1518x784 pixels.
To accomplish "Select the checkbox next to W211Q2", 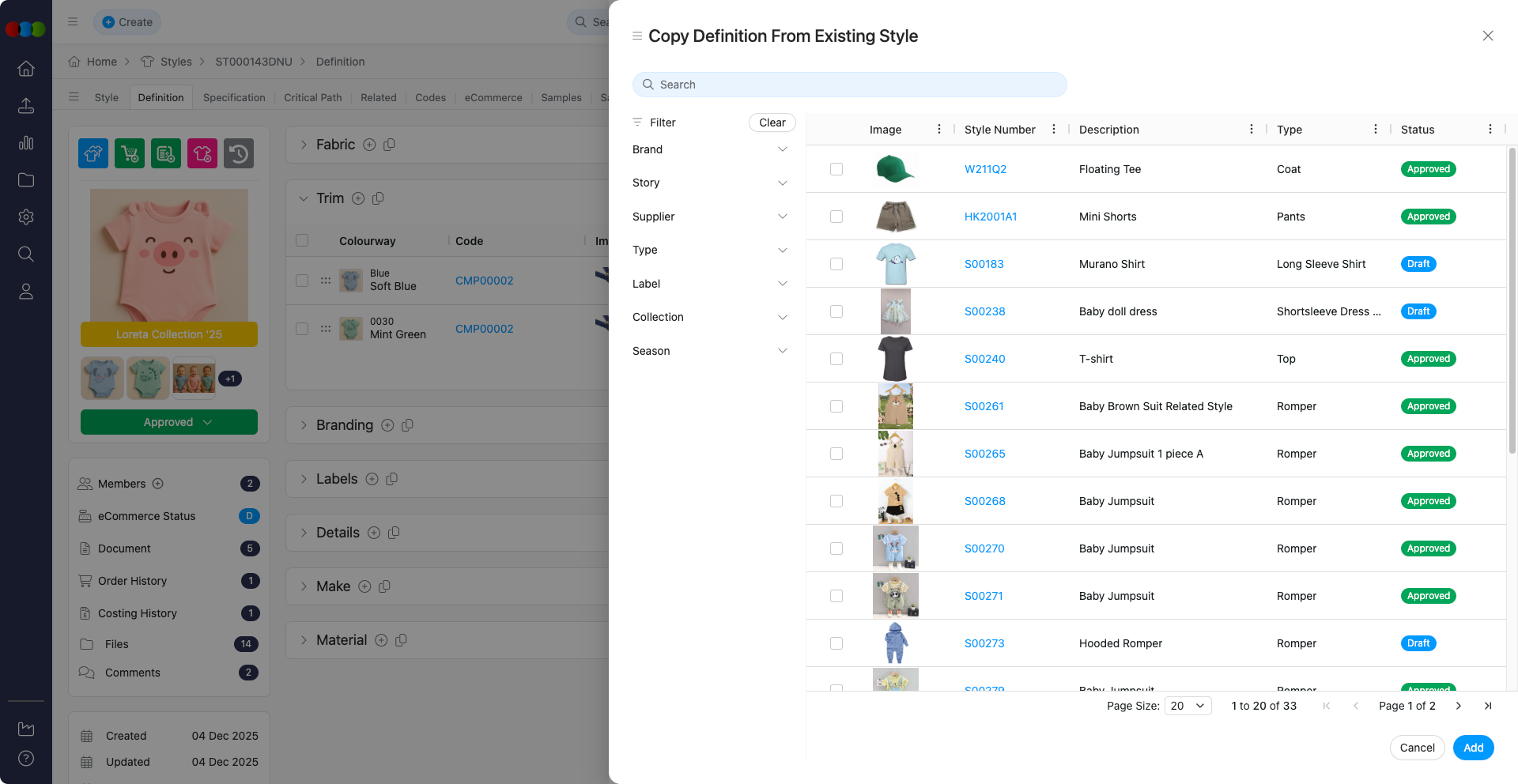I will click(x=836, y=168).
